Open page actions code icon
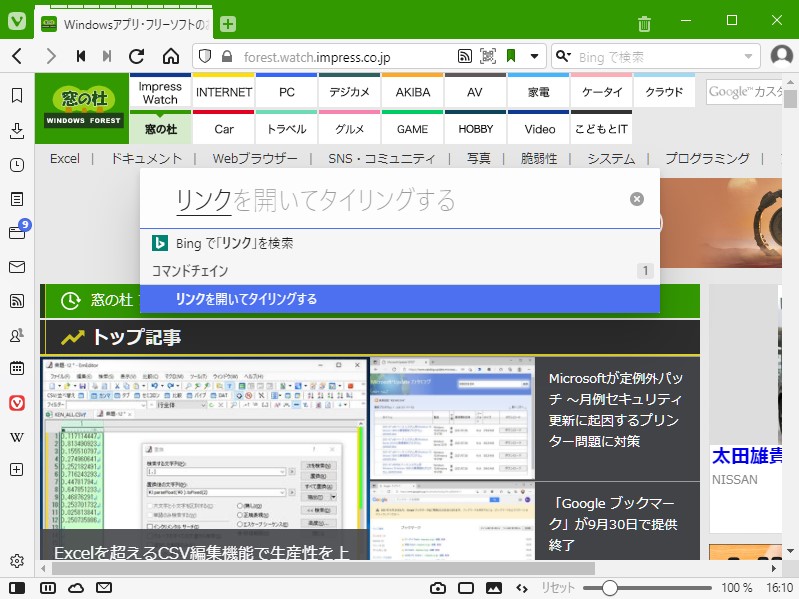 point(522,588)
